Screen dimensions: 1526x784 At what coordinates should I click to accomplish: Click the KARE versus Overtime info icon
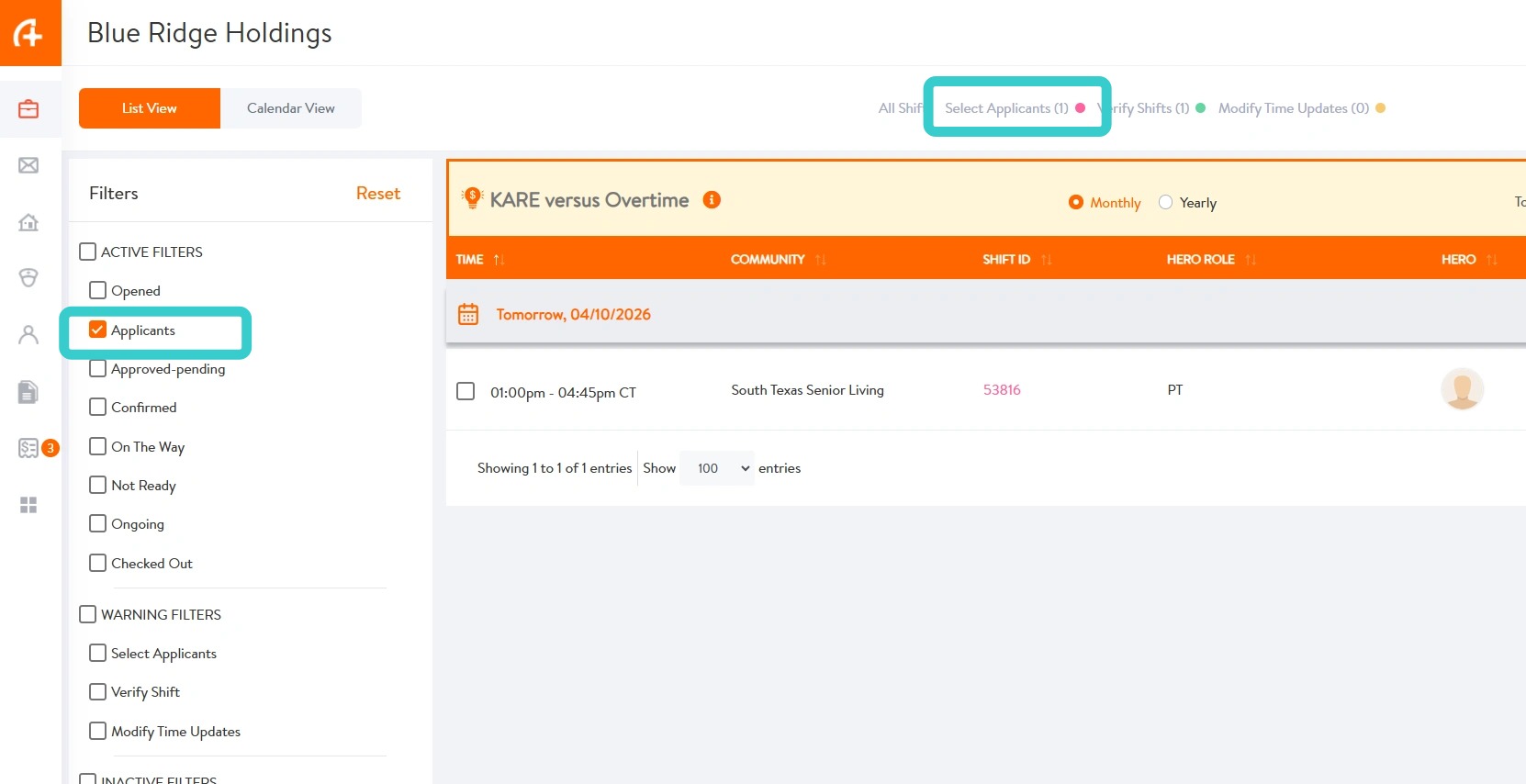(712, 200)
